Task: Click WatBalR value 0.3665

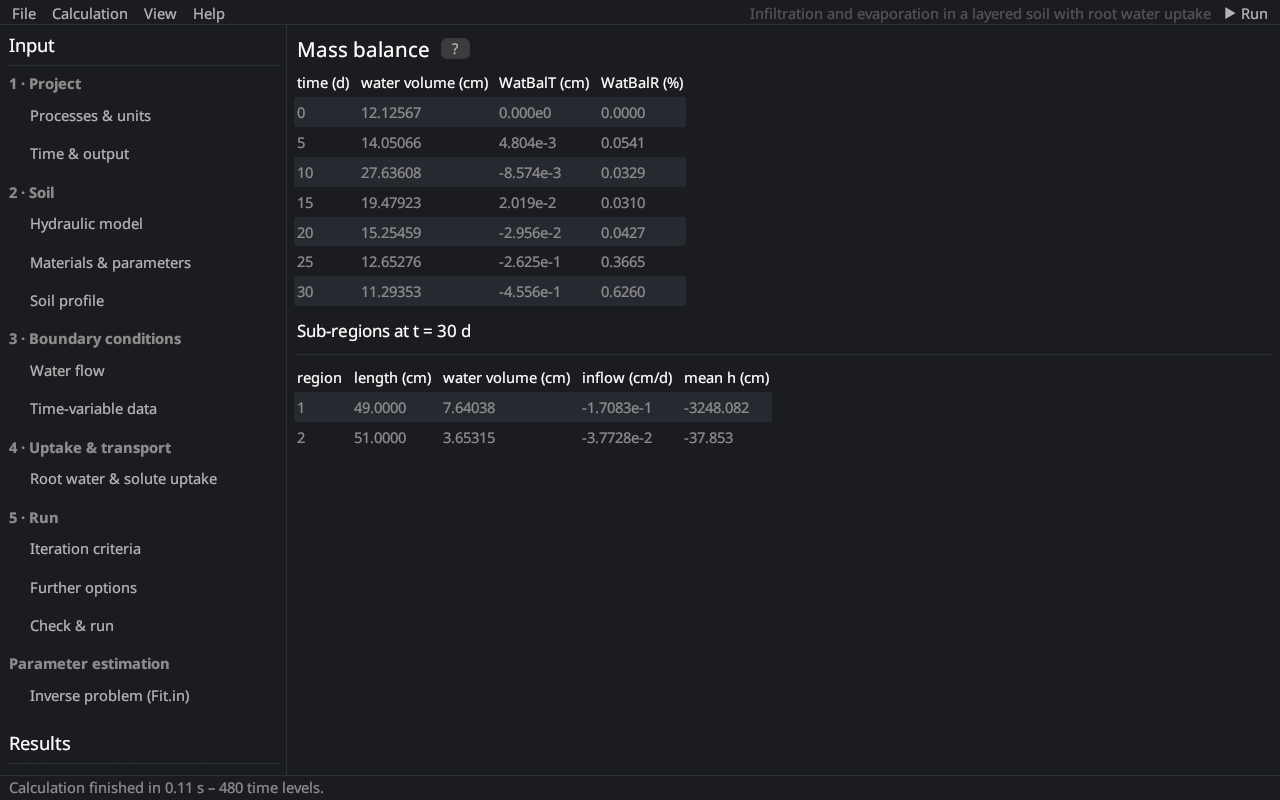Action: [623, 262]
